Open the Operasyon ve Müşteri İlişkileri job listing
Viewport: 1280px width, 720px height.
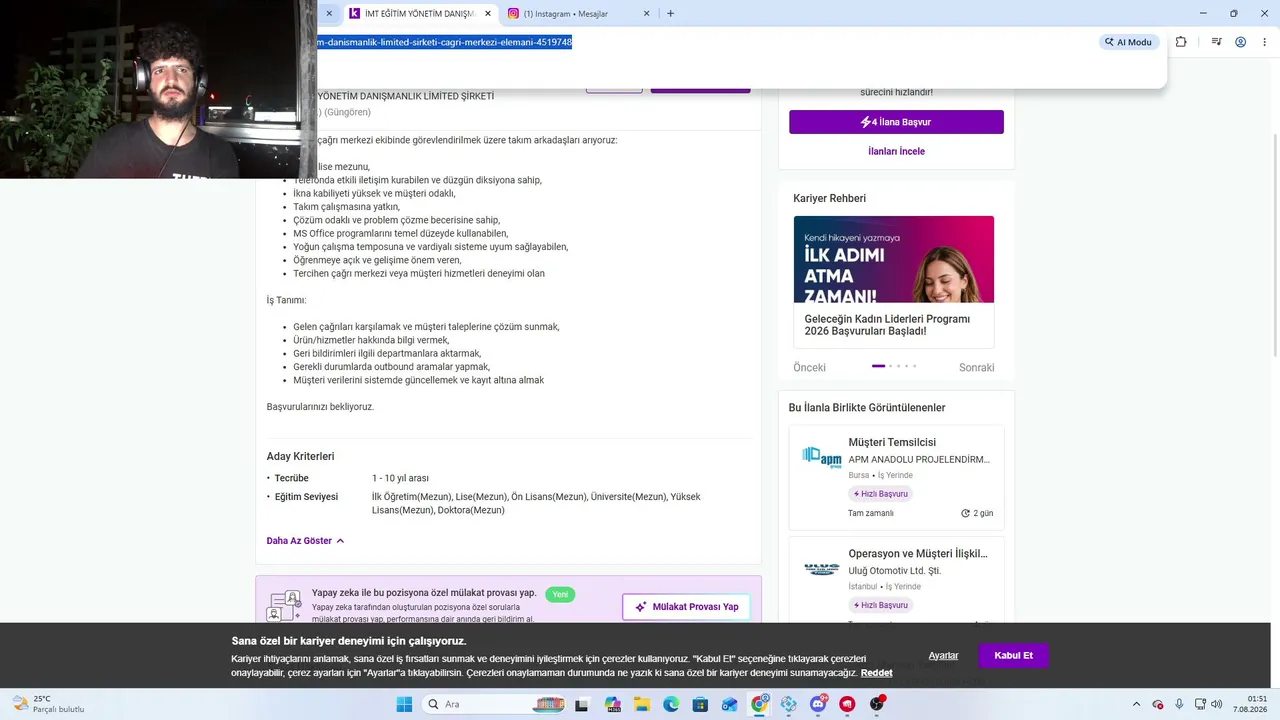(918, 553)
